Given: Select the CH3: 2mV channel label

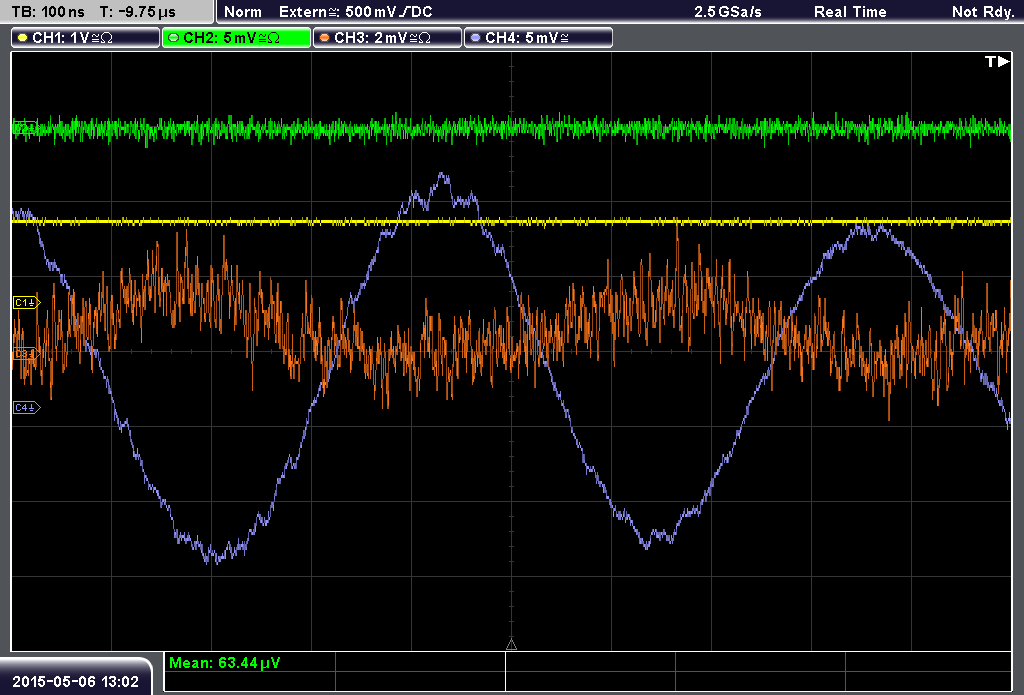Looking at the screenshot, I should [x=387, y=38].
